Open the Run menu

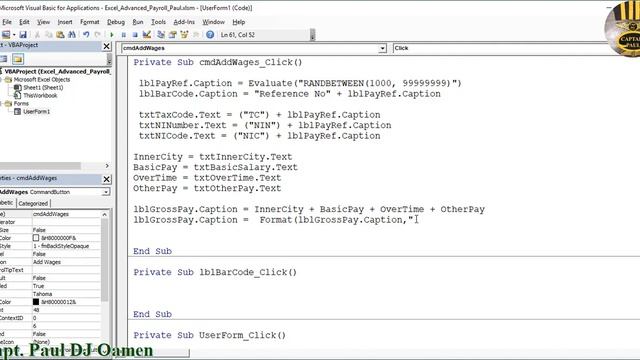(138, 22)
